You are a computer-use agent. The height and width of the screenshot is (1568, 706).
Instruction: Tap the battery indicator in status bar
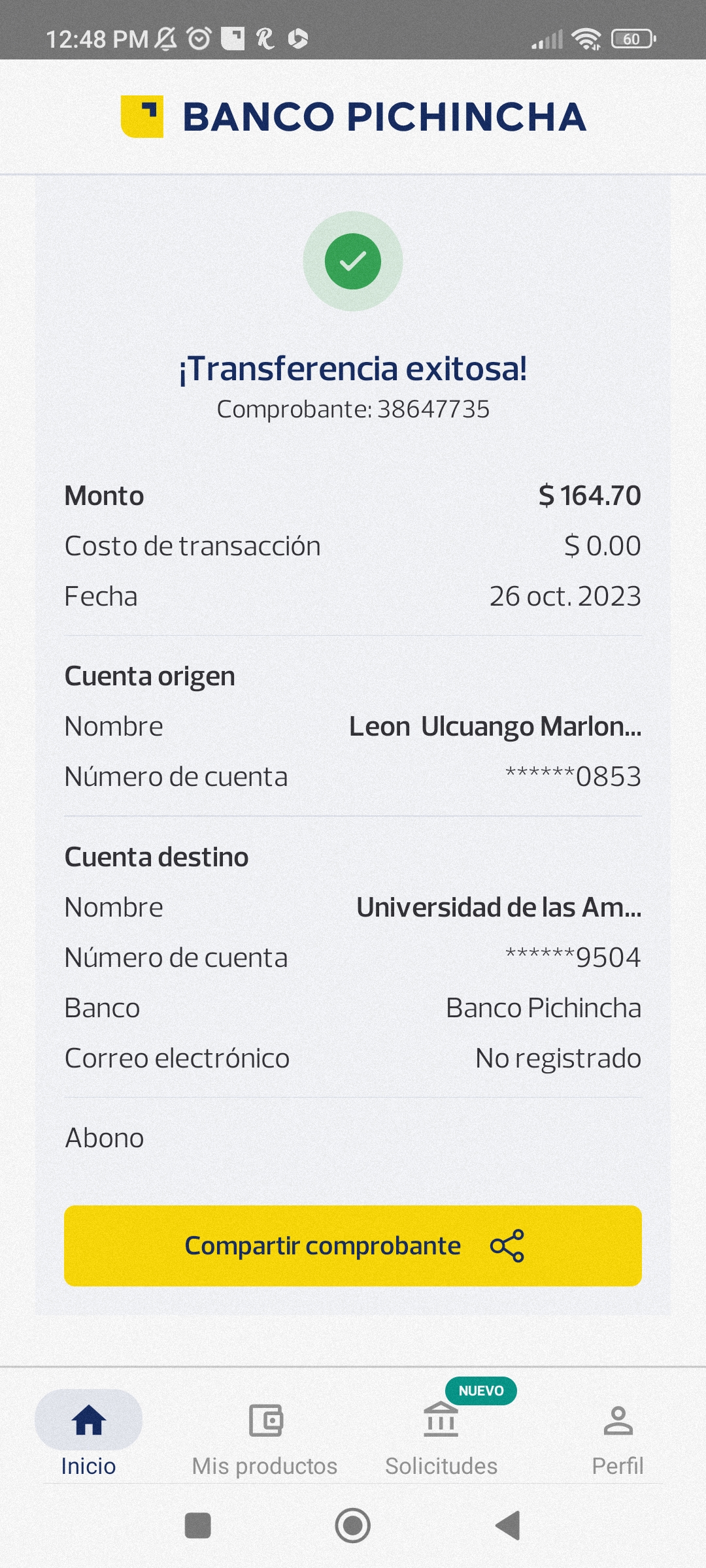633,39
